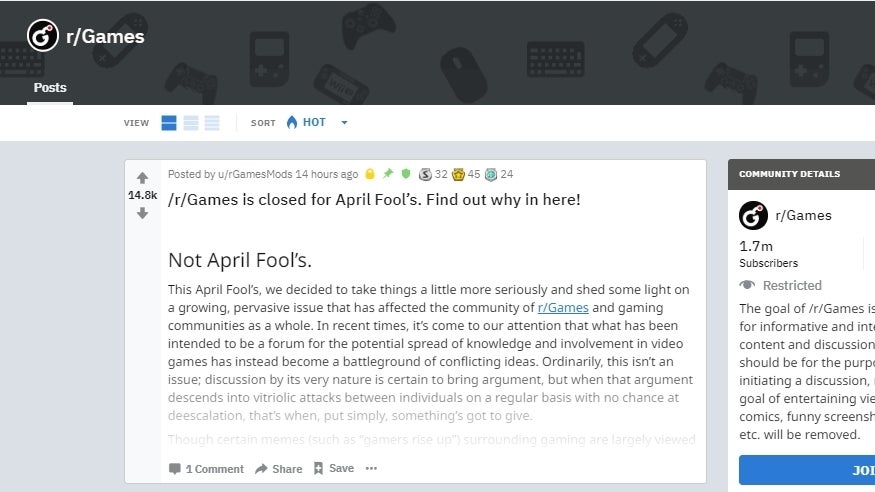Click the r/Games logo in the header
875x492 pixels.
click(x=43, y=35)
